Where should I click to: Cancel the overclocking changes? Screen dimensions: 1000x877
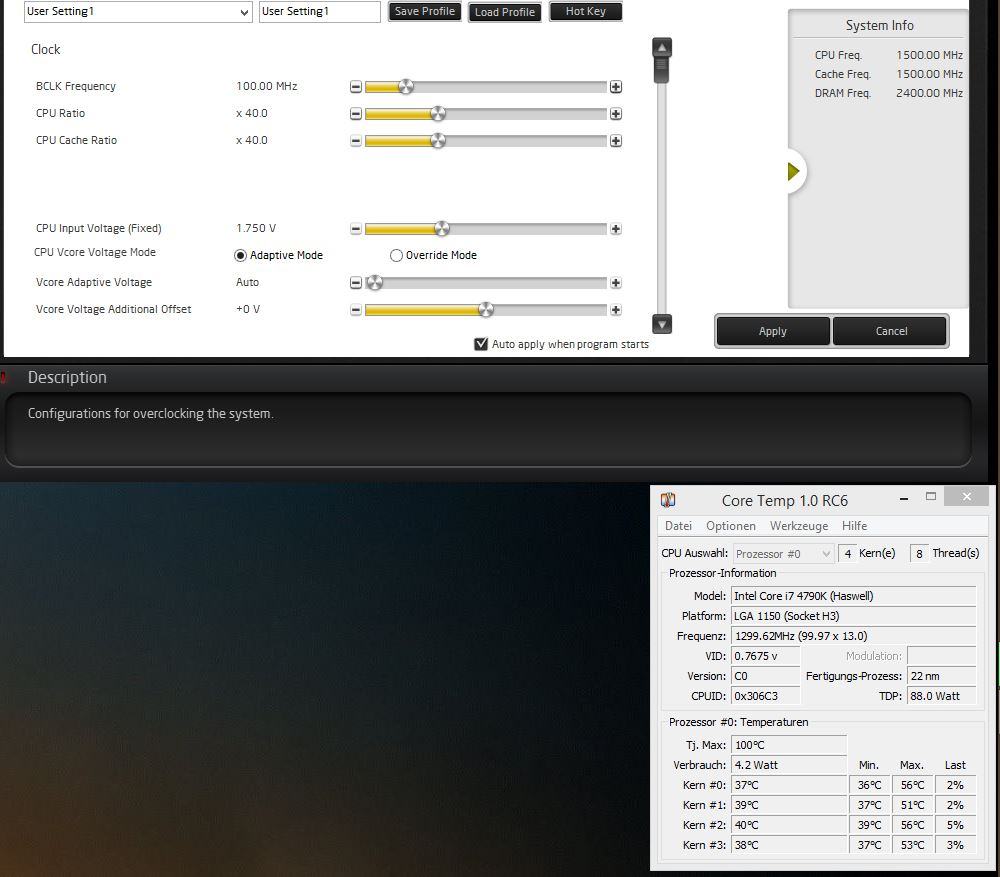tap(891, 332)
